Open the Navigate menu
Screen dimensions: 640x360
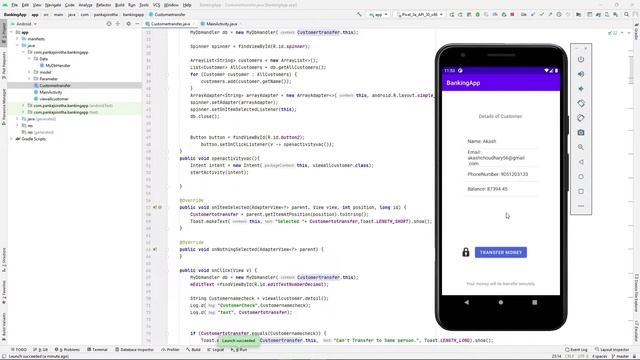[53, 5]
